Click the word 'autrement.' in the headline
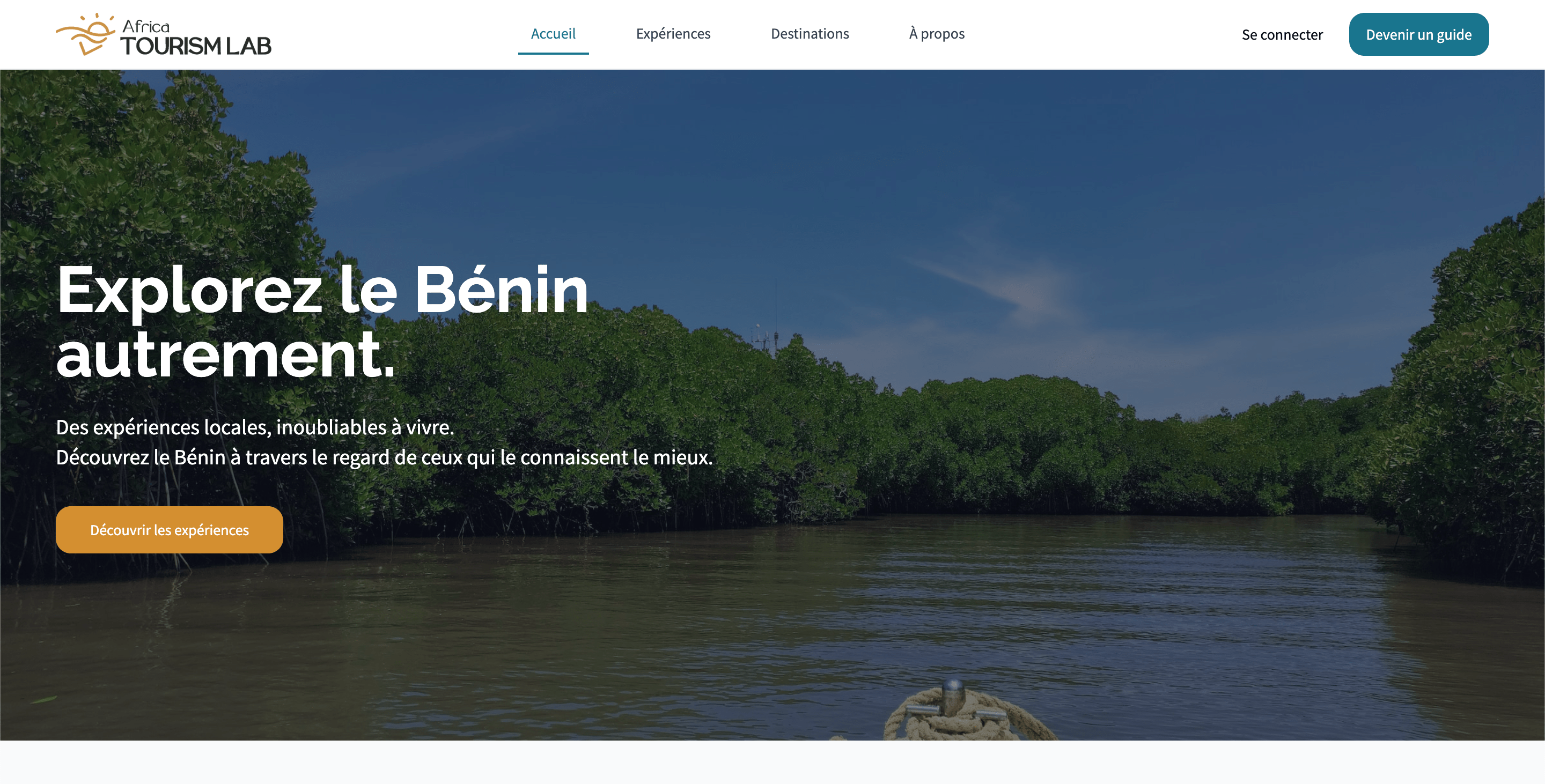Viewport: 1545px width, 784px height. click(225, 355)
